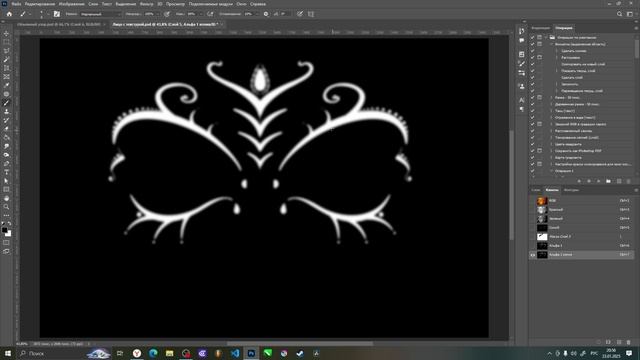This screenshot has height=360, width=640.
Task: Switch to the Слои panel tab
Action: point(536,190)
